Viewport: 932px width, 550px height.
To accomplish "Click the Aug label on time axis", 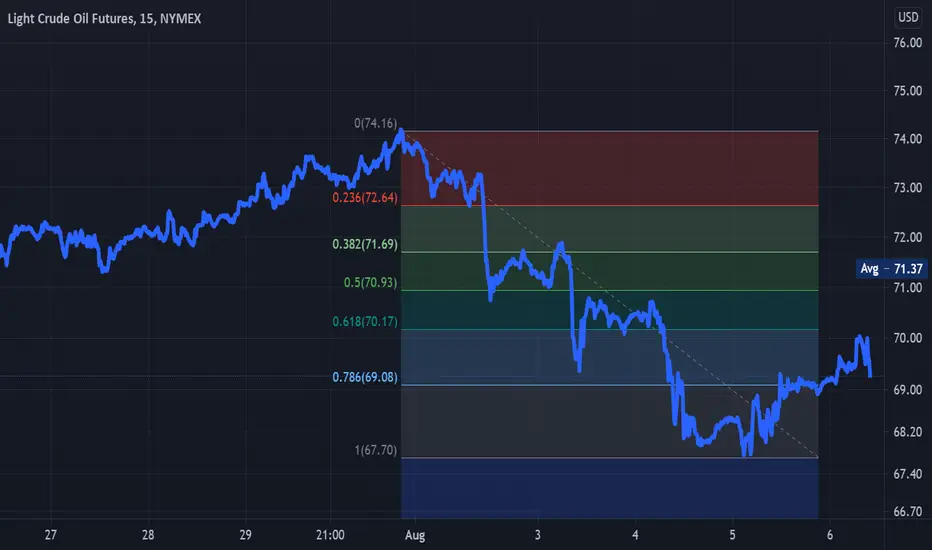I will click(x=415, y=535).
